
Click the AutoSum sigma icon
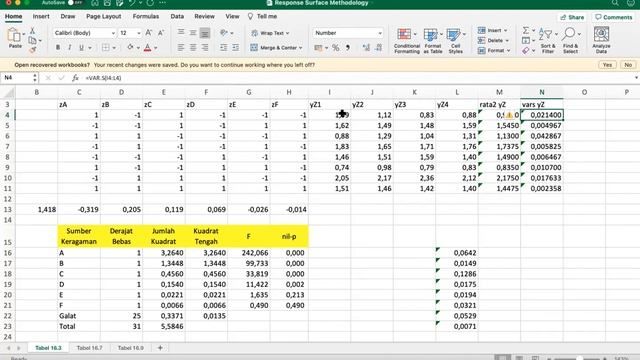tap(526, 30)
